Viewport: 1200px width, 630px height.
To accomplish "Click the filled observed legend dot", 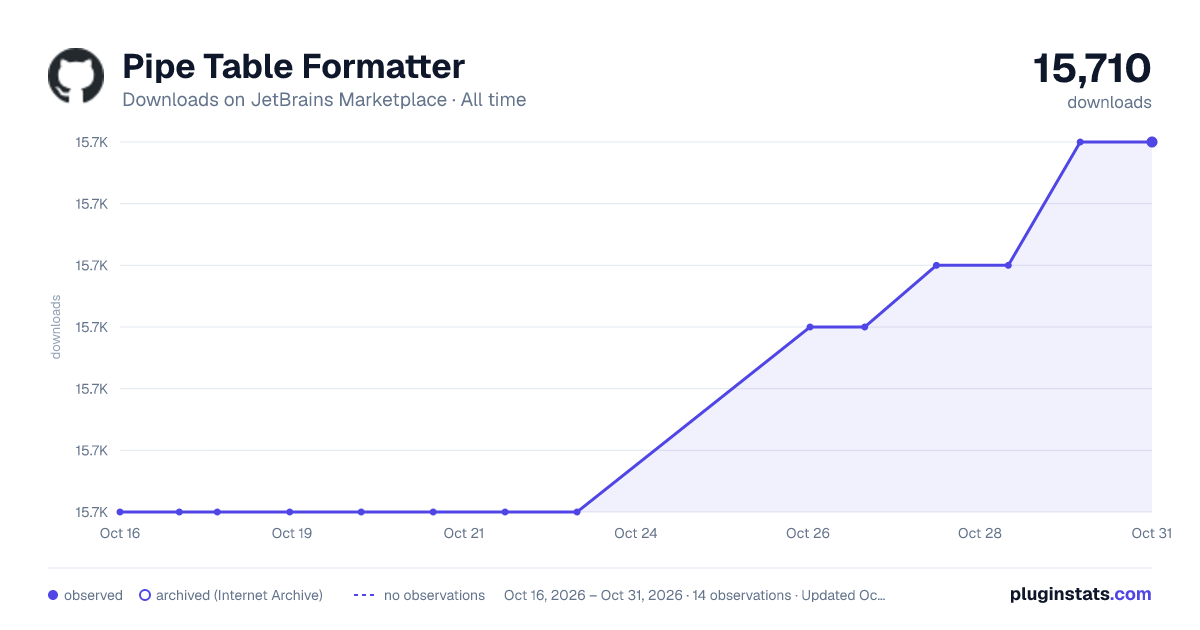I will [x=53, y=595].
